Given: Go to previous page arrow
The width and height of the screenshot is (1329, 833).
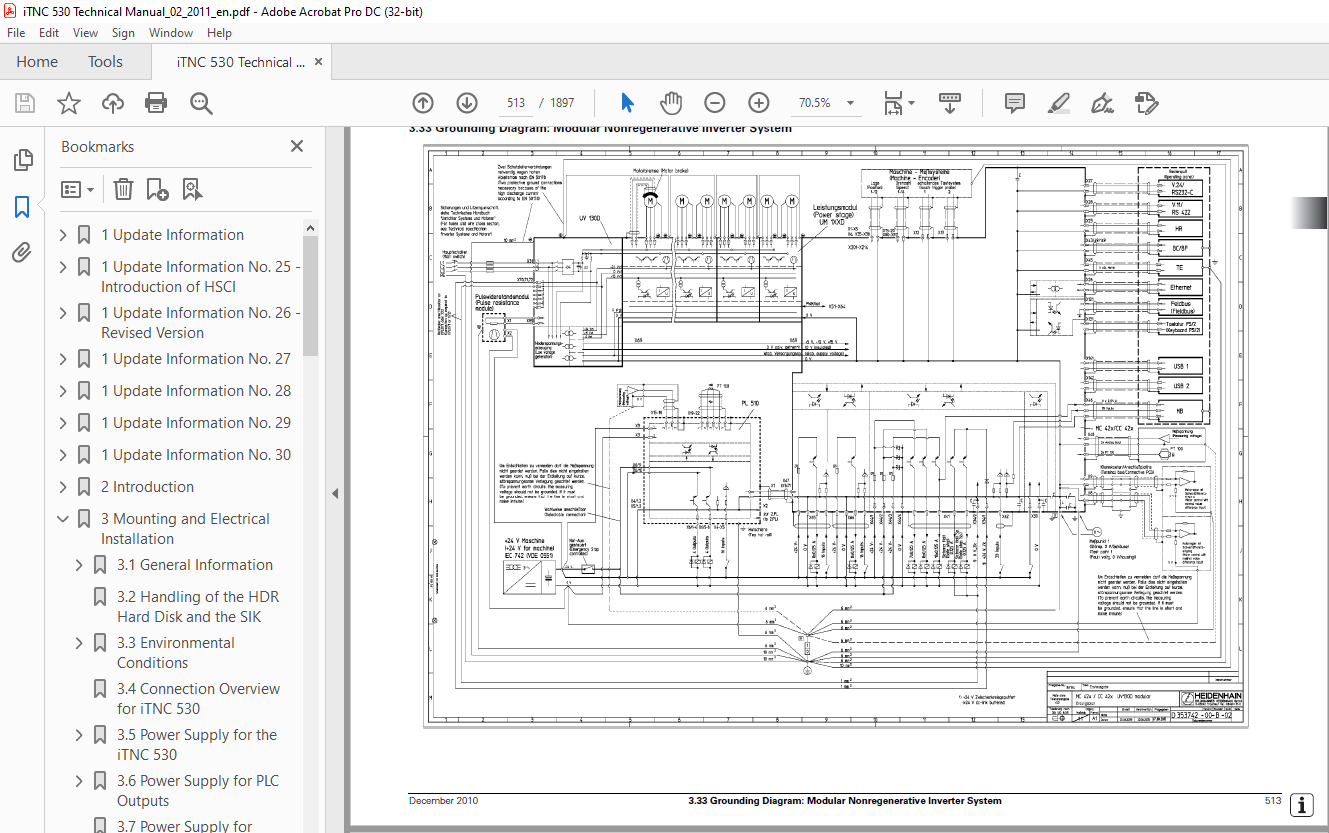Looking at the screenshot, I should [x=423, y=103].
